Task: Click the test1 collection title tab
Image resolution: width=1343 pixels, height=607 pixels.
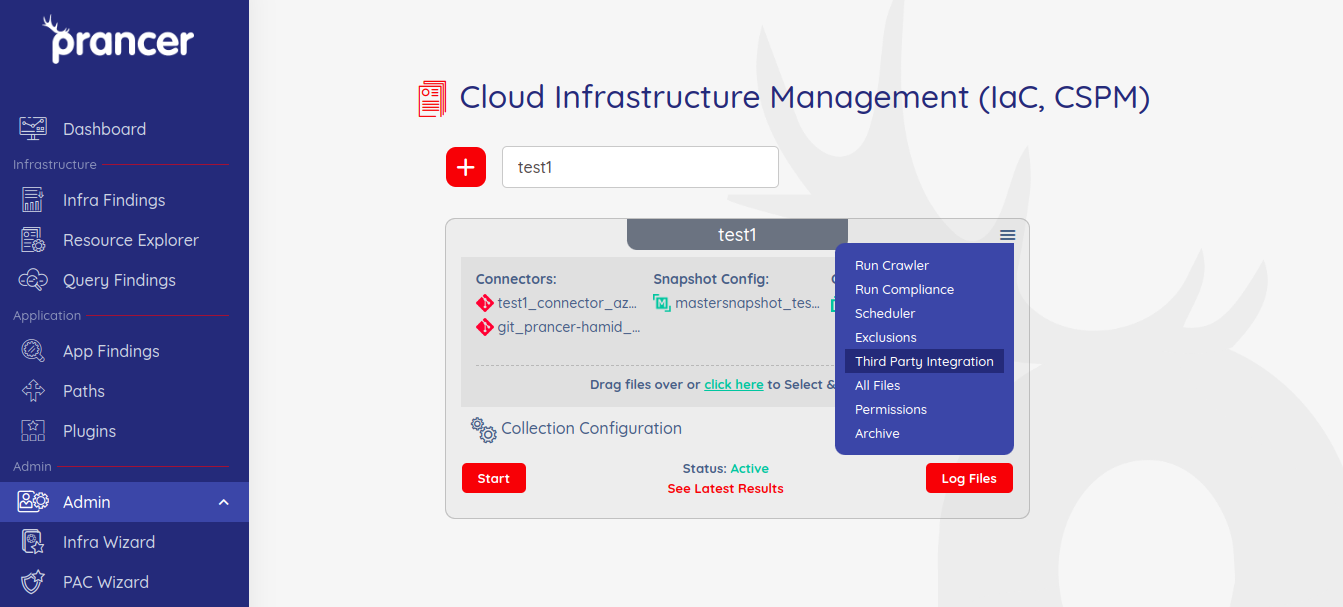Action: tap(737, 235)
